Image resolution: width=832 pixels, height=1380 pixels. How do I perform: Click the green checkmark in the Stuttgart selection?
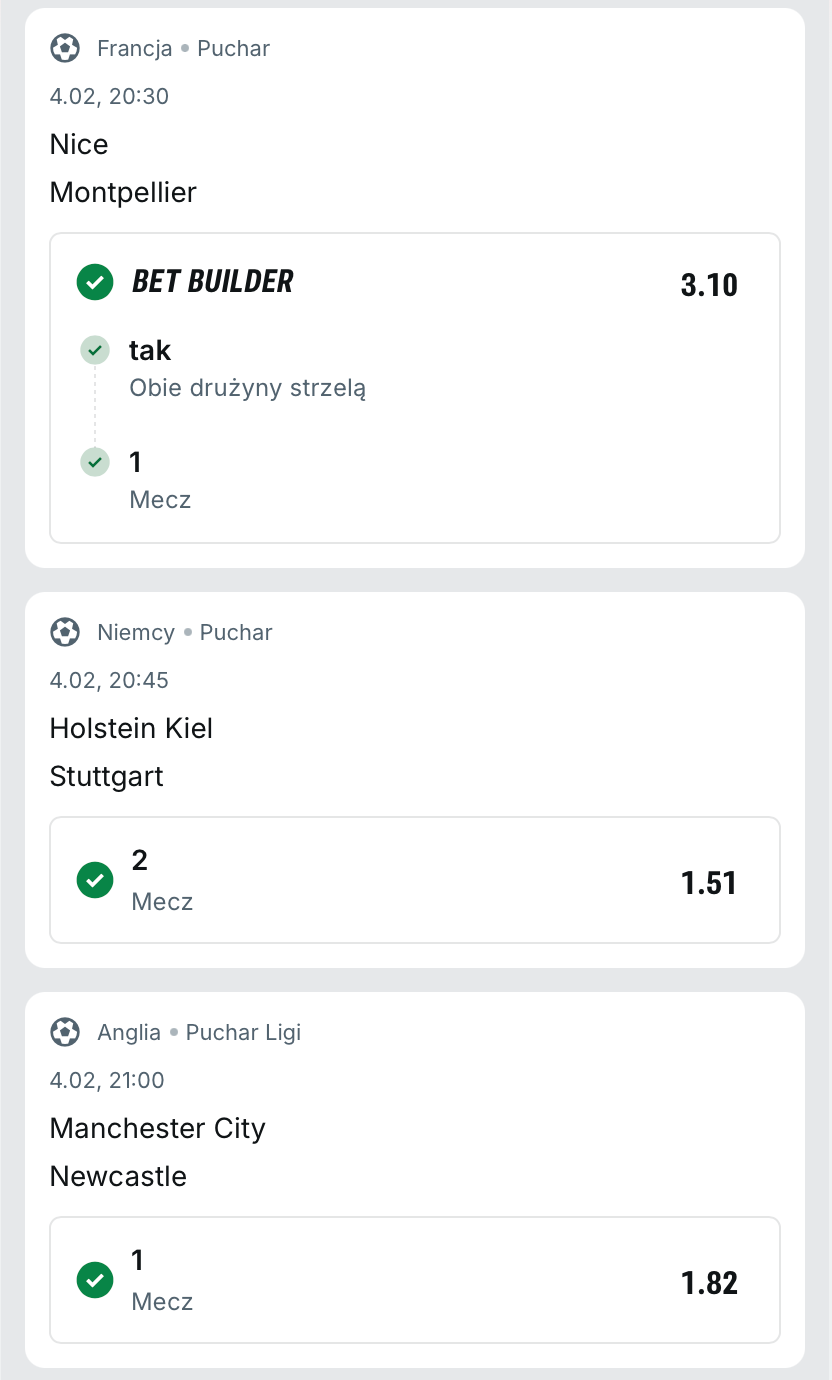click(x=95, y=881)
